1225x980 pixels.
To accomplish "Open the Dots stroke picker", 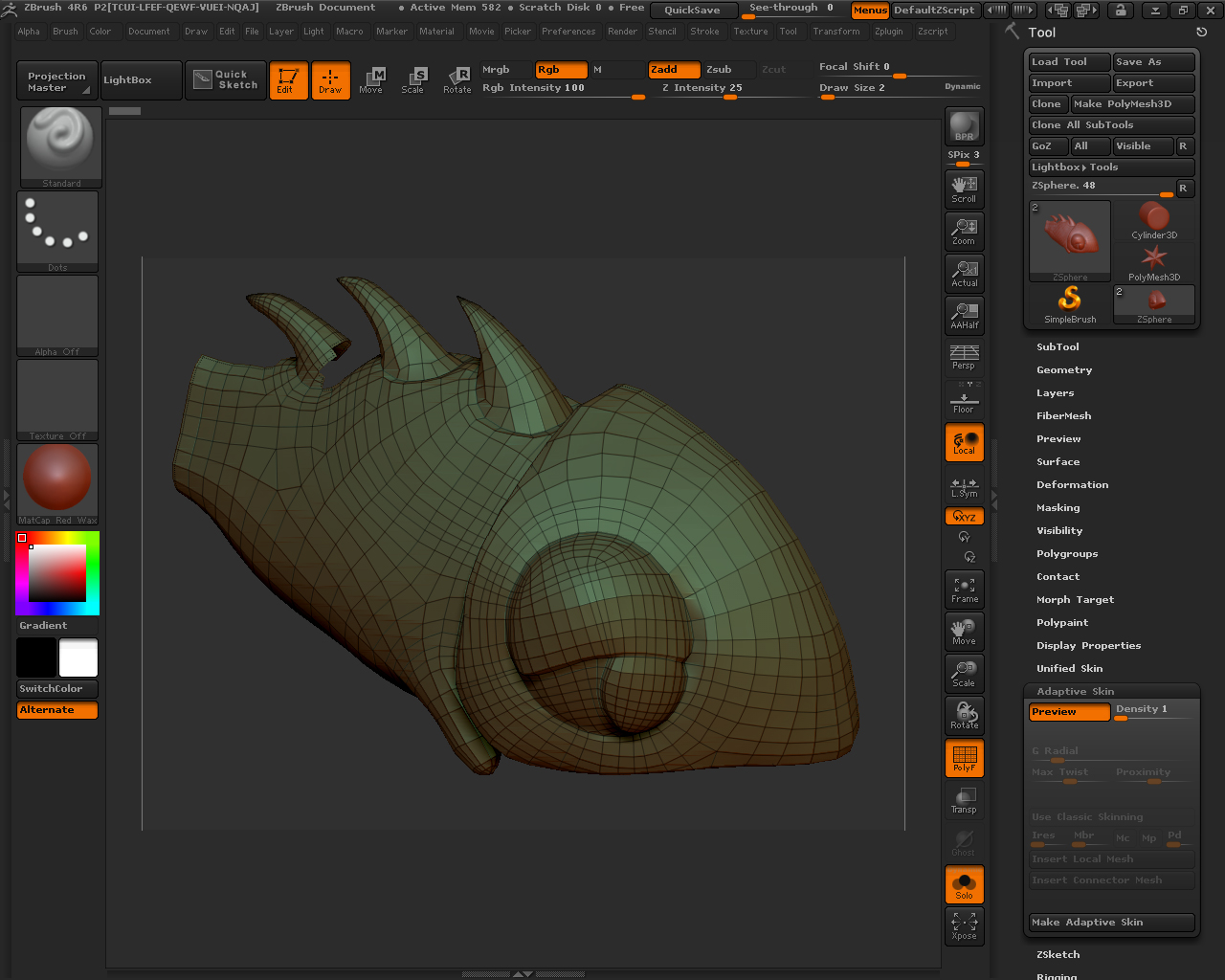I will [57, 232].
